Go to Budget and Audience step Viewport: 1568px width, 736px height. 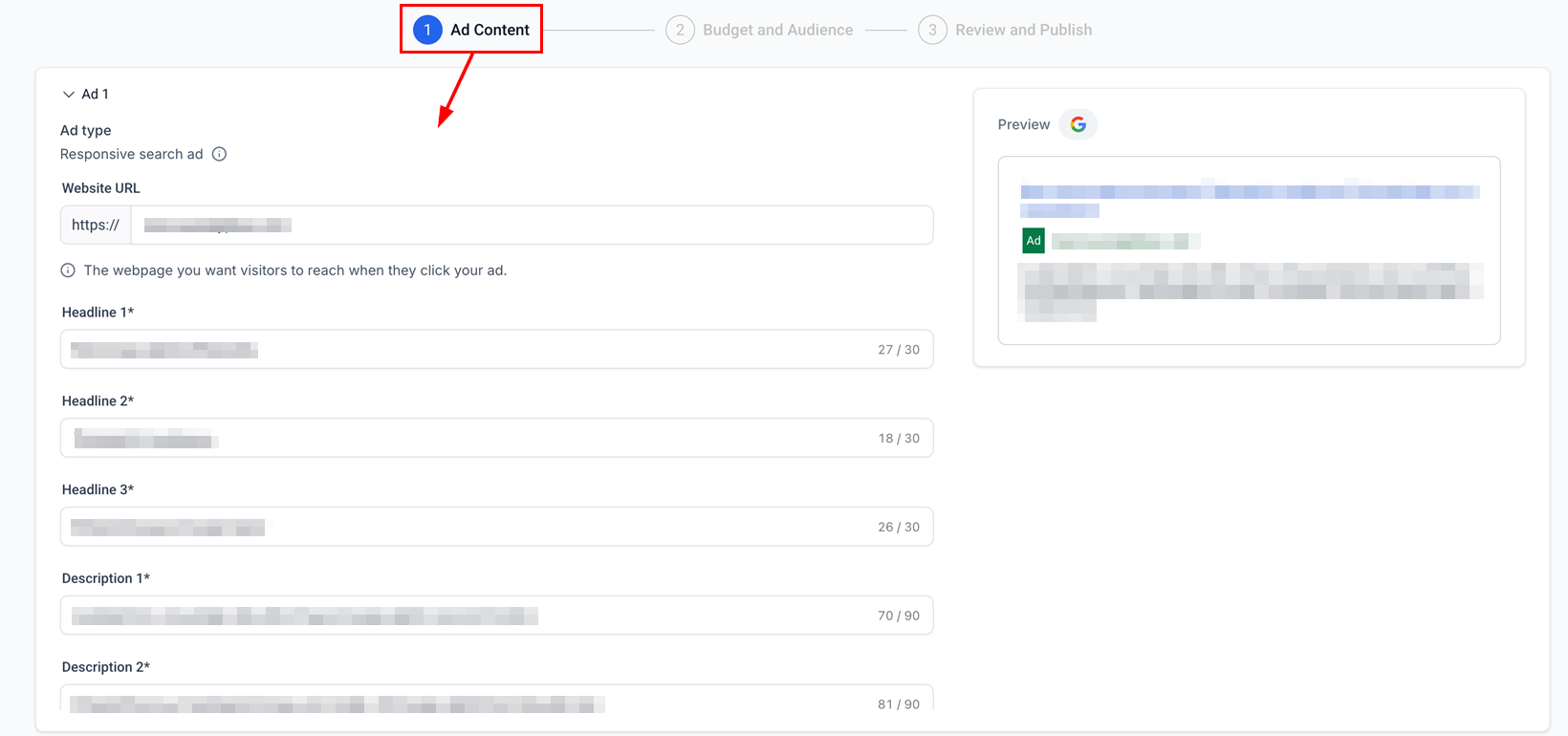pyautogui.click(x=759, y=30)
